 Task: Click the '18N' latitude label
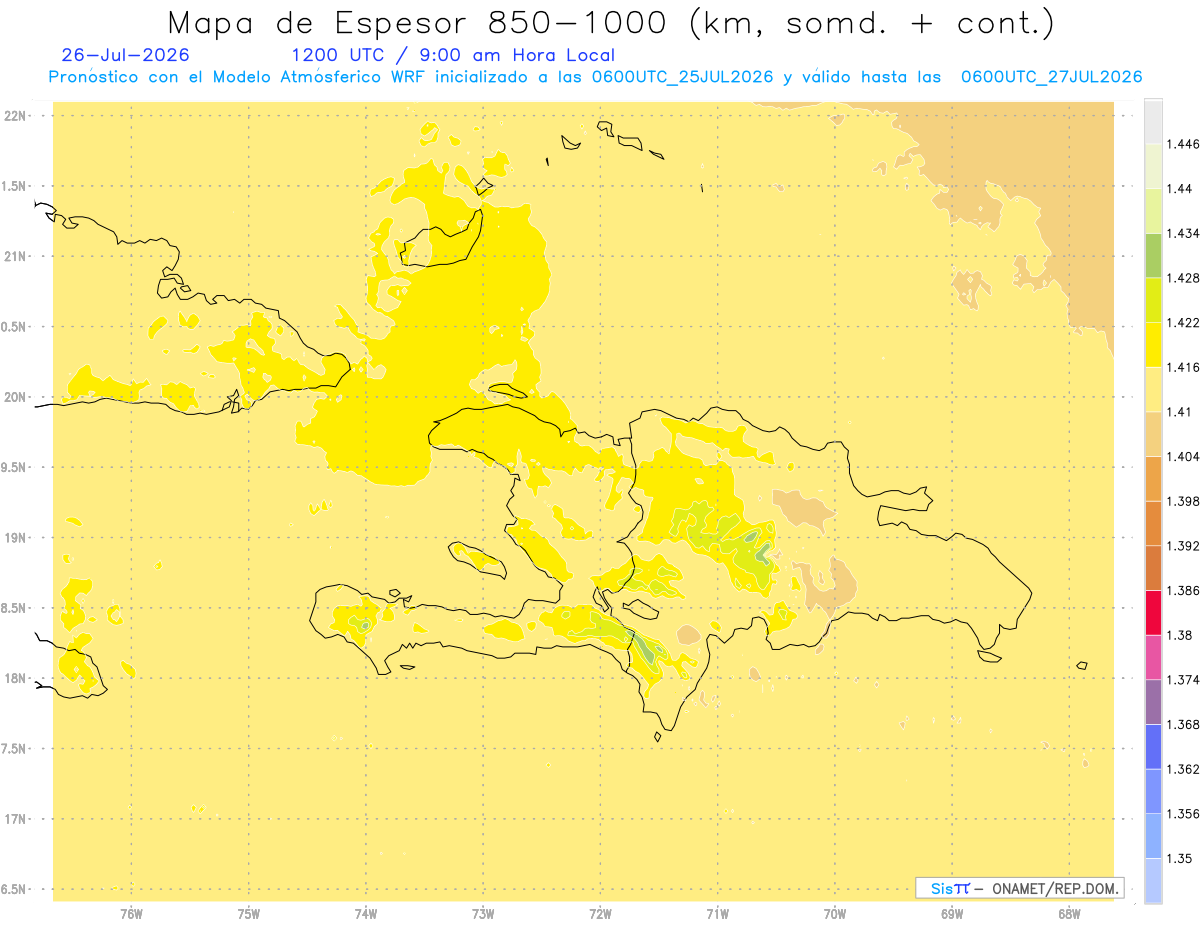coord(15,679)
